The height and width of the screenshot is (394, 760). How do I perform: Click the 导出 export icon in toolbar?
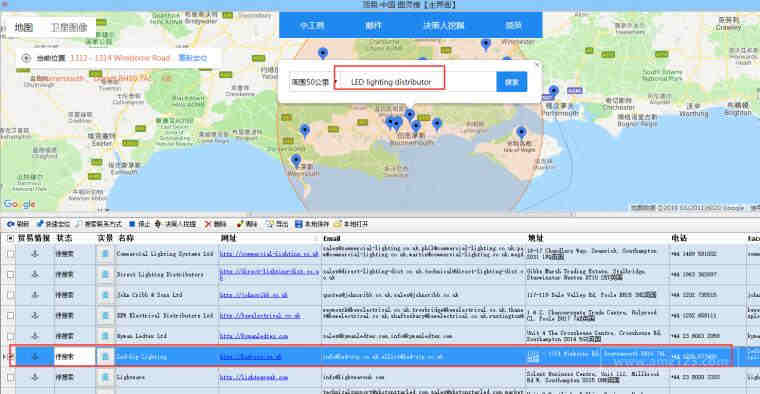(270, 224)
